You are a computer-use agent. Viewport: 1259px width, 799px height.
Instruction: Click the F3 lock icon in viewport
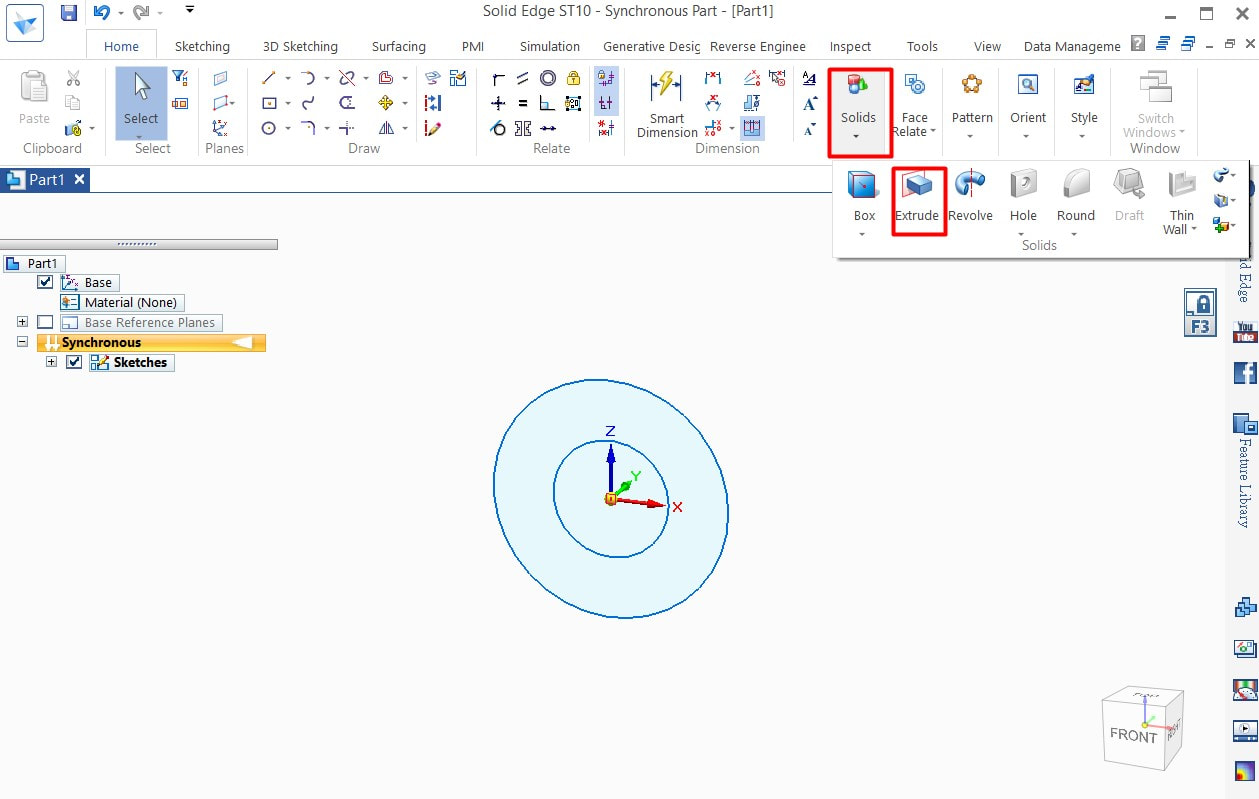1199,313
